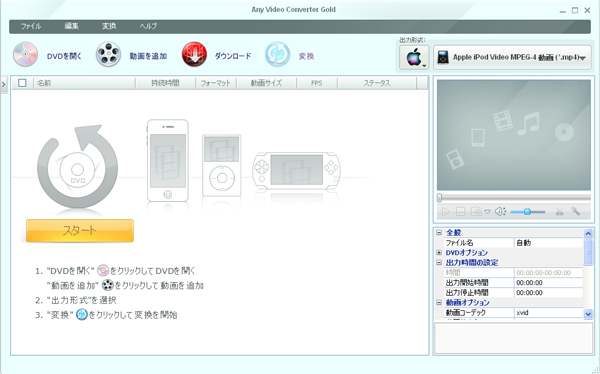Open the Apple iPod Video MPEG-4 format dropdown
Viewport: 600px width, 374px height.
tap(512, 58)
